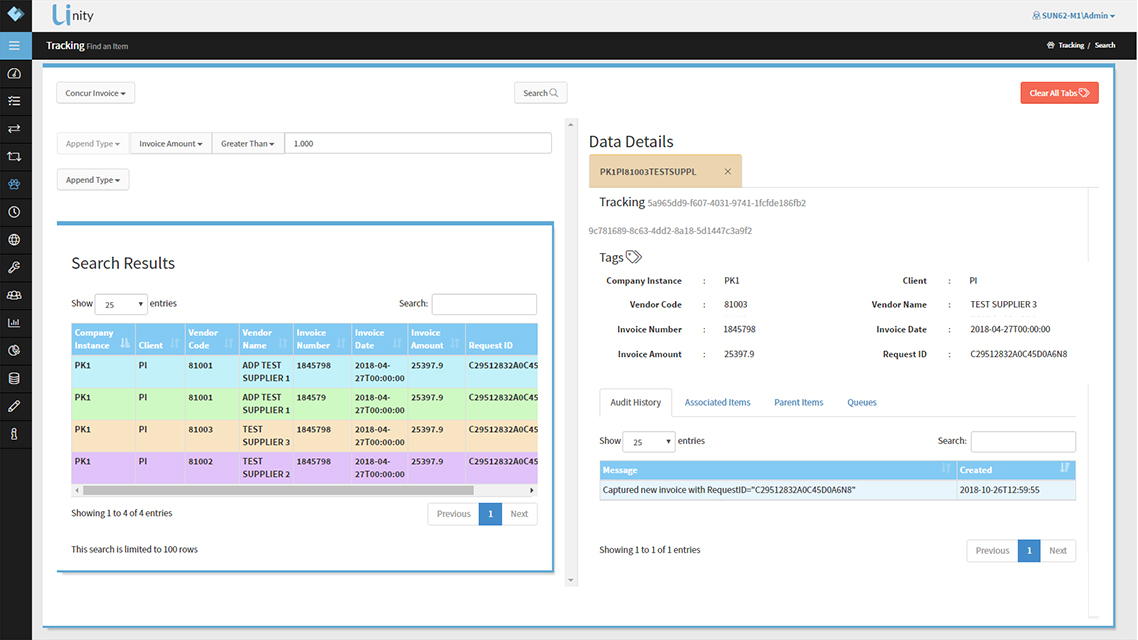Click the database icon in sidebar
1138x640 pixels.
(15, 378)
